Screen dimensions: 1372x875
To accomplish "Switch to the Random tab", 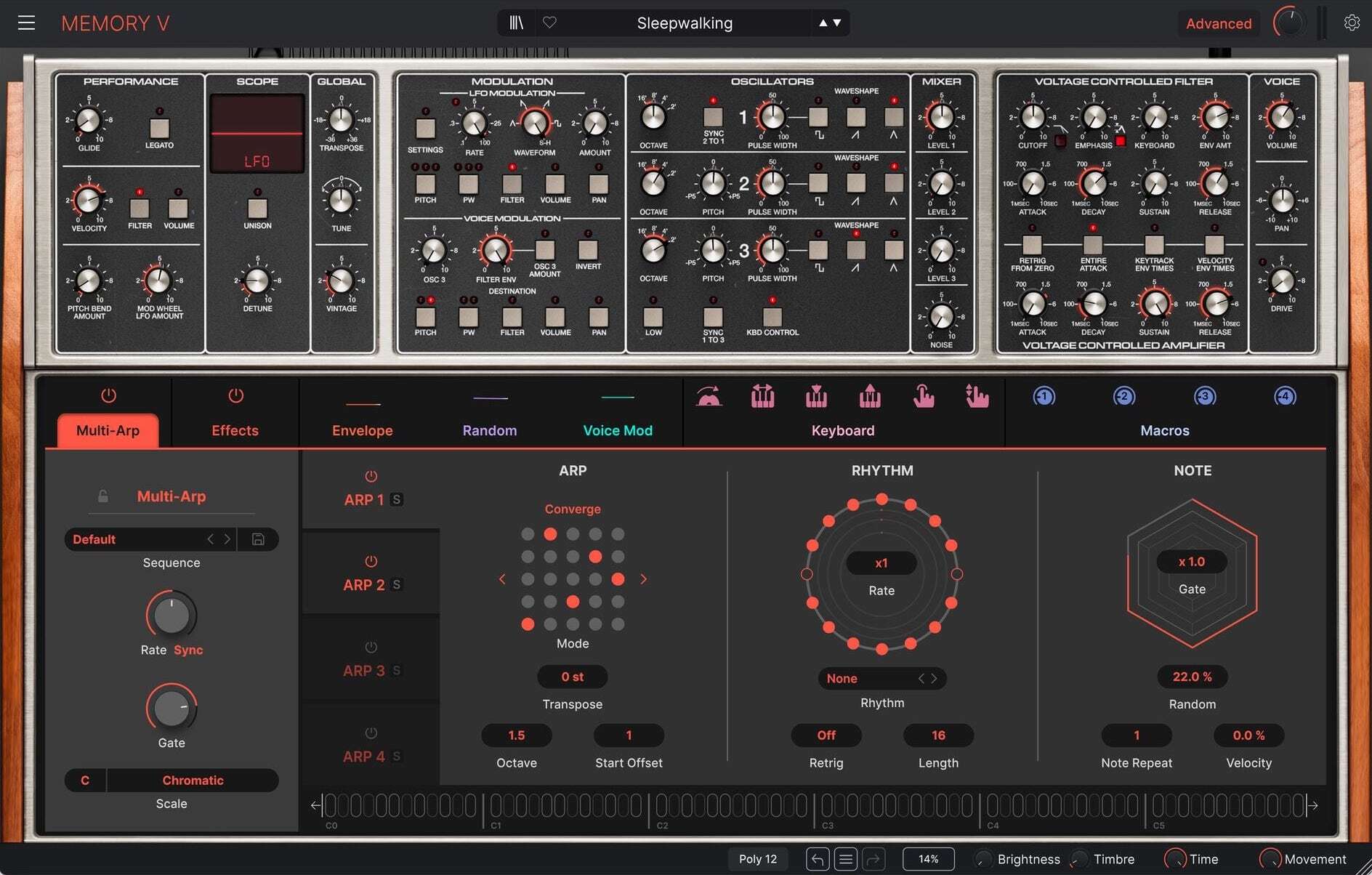I will (x=490, y=430).
